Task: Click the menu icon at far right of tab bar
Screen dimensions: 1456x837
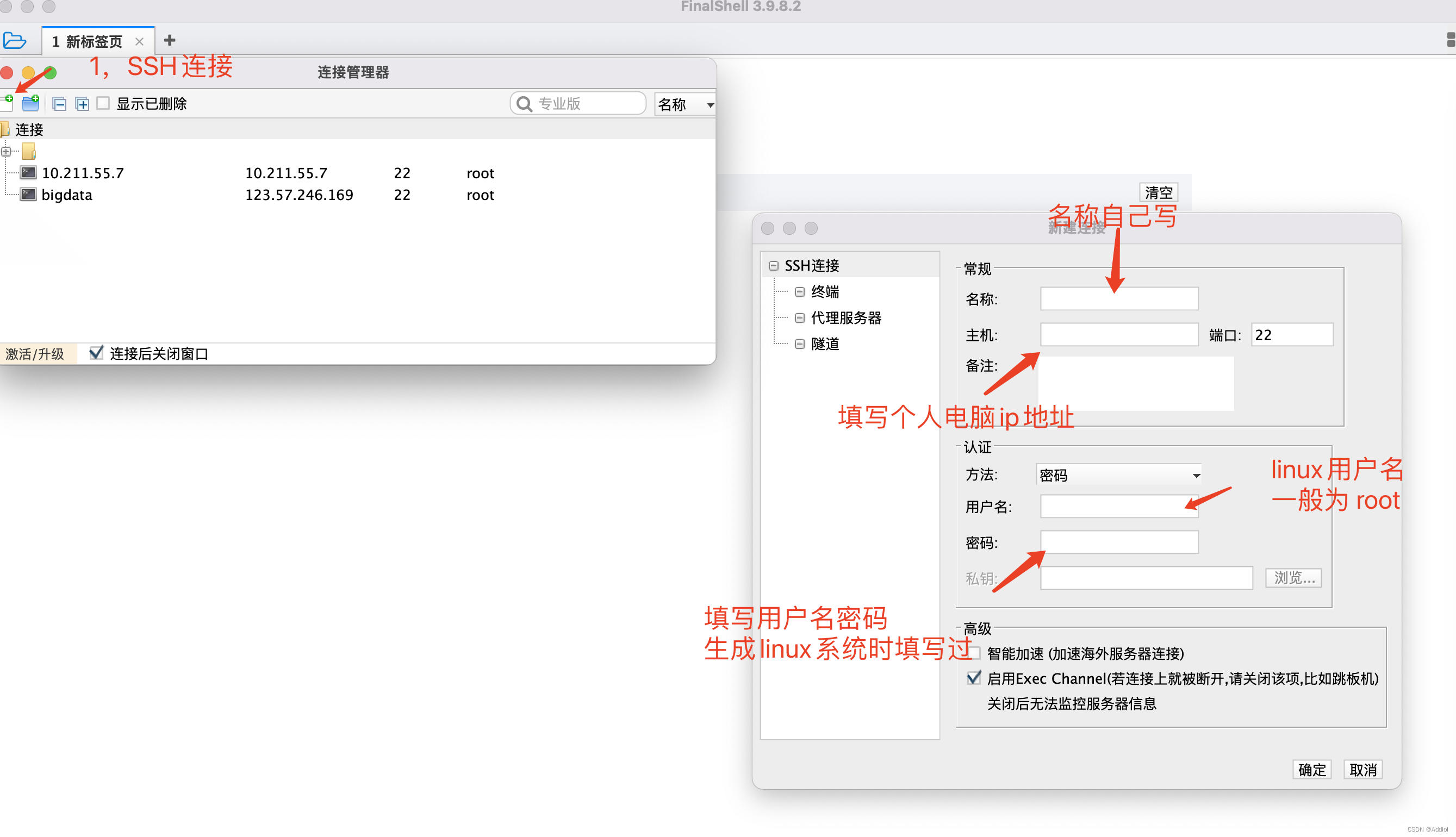Action: 1451,40
